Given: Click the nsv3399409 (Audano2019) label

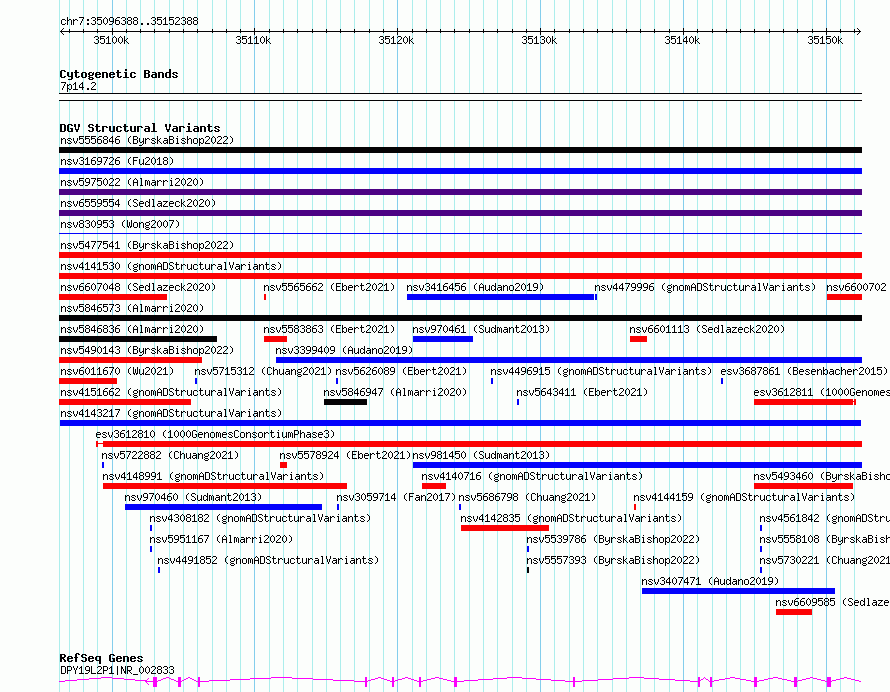Looking at the screenshot, I should coord(344,350).
